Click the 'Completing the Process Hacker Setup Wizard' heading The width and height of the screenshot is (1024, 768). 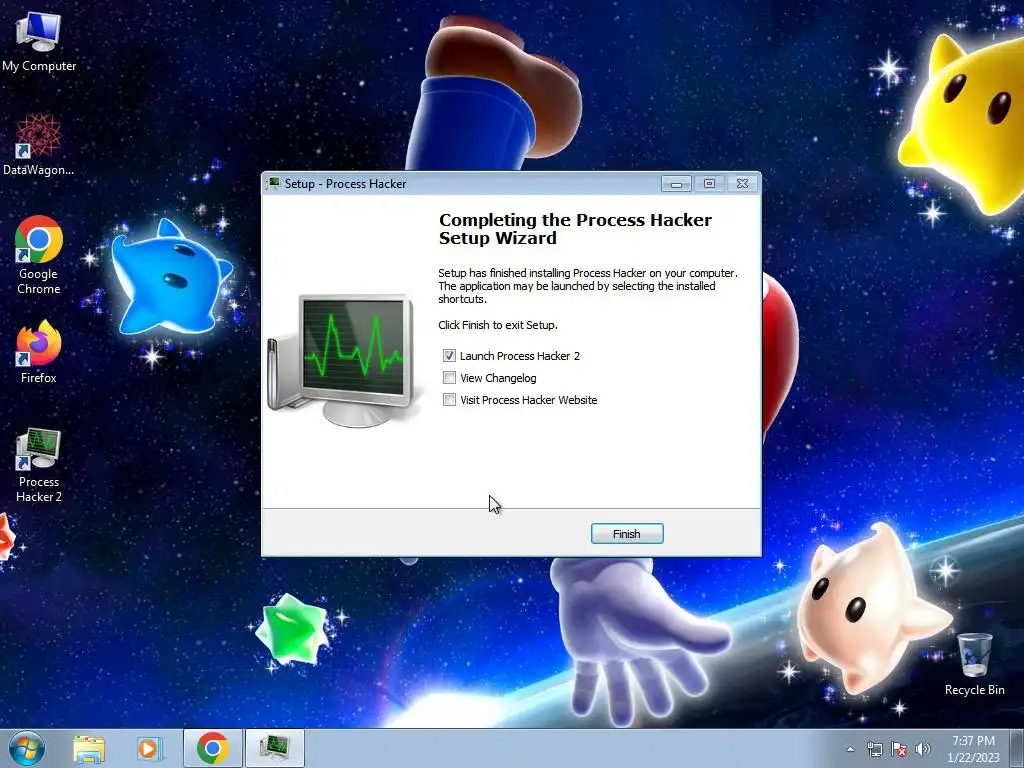[x=575, y=229]
